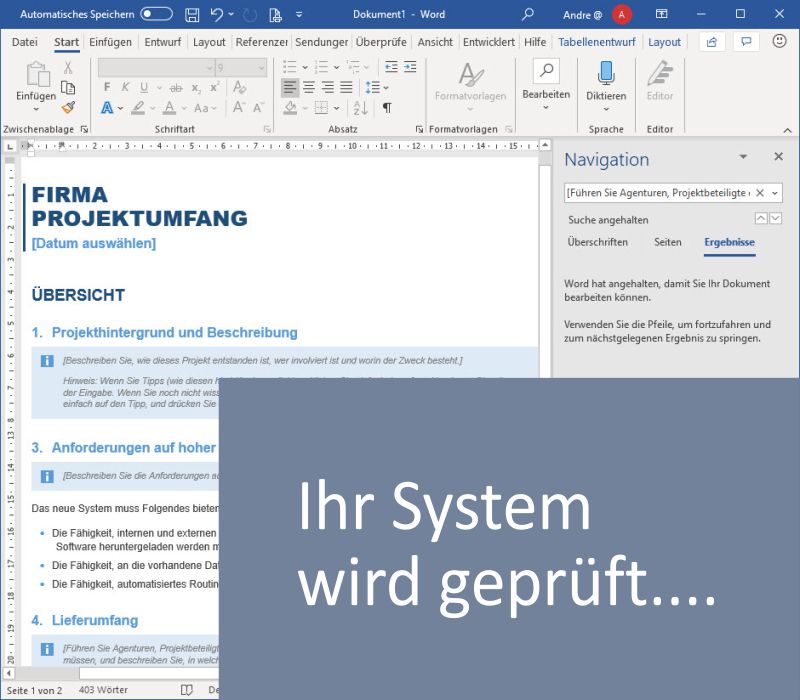The height and width of the screenshot is (700, 800).
Task: Toggle underline formatting
Action: point(142,87)
